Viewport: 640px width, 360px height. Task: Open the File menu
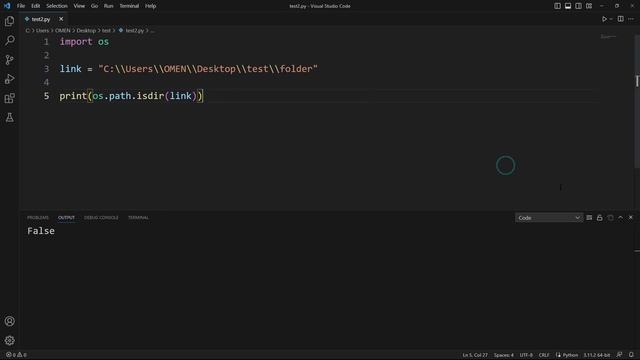(x=21, y=6)
